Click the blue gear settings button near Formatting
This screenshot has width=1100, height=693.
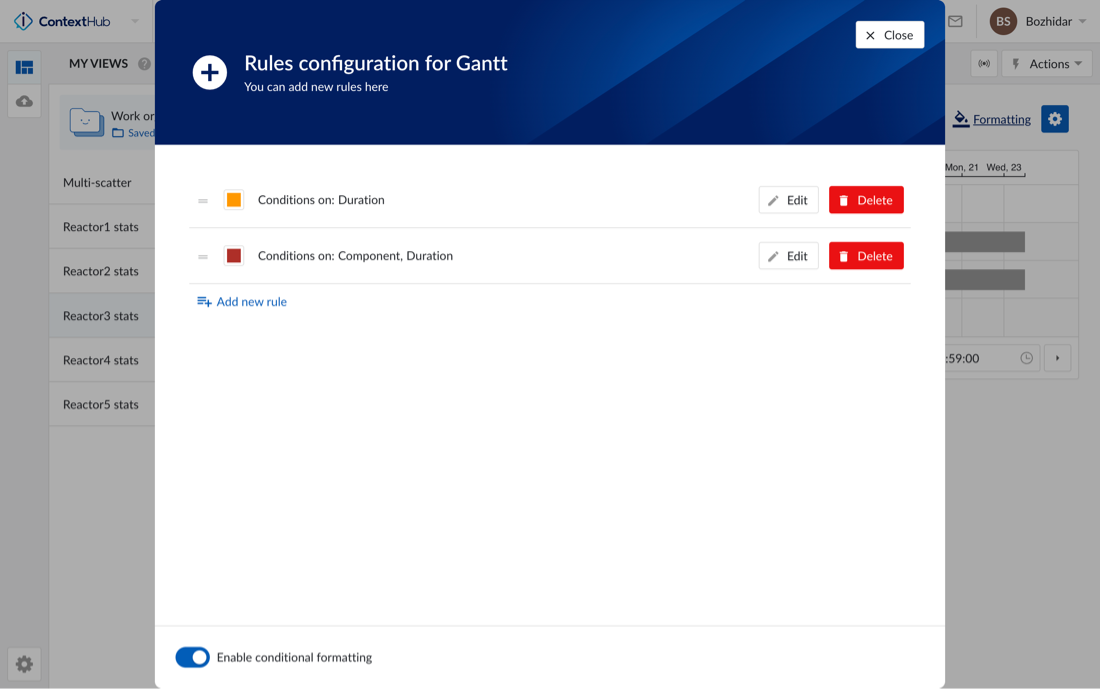tap(1054, 119)
